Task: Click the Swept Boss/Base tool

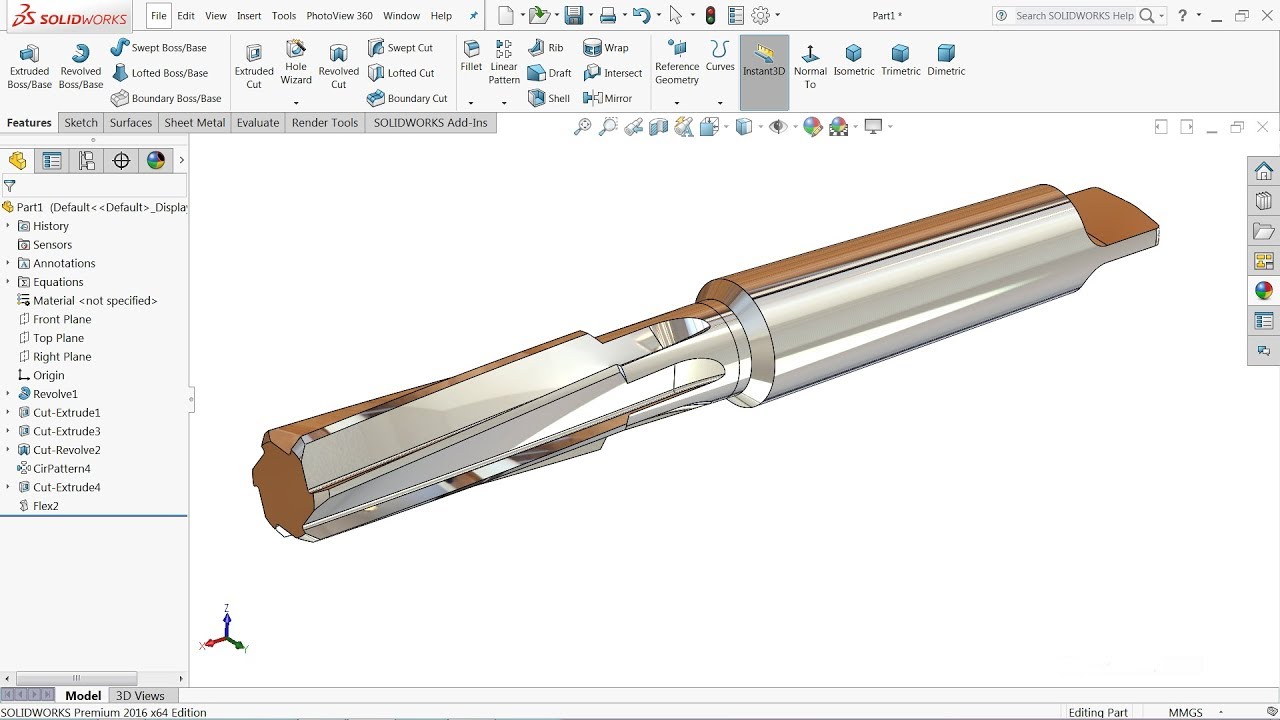Action: pyautogui.click(x=158, y=48)
